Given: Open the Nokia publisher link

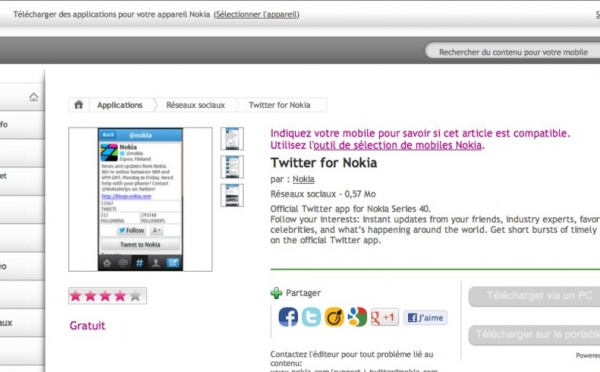Looking at the screenshot, I should [303, 179].
